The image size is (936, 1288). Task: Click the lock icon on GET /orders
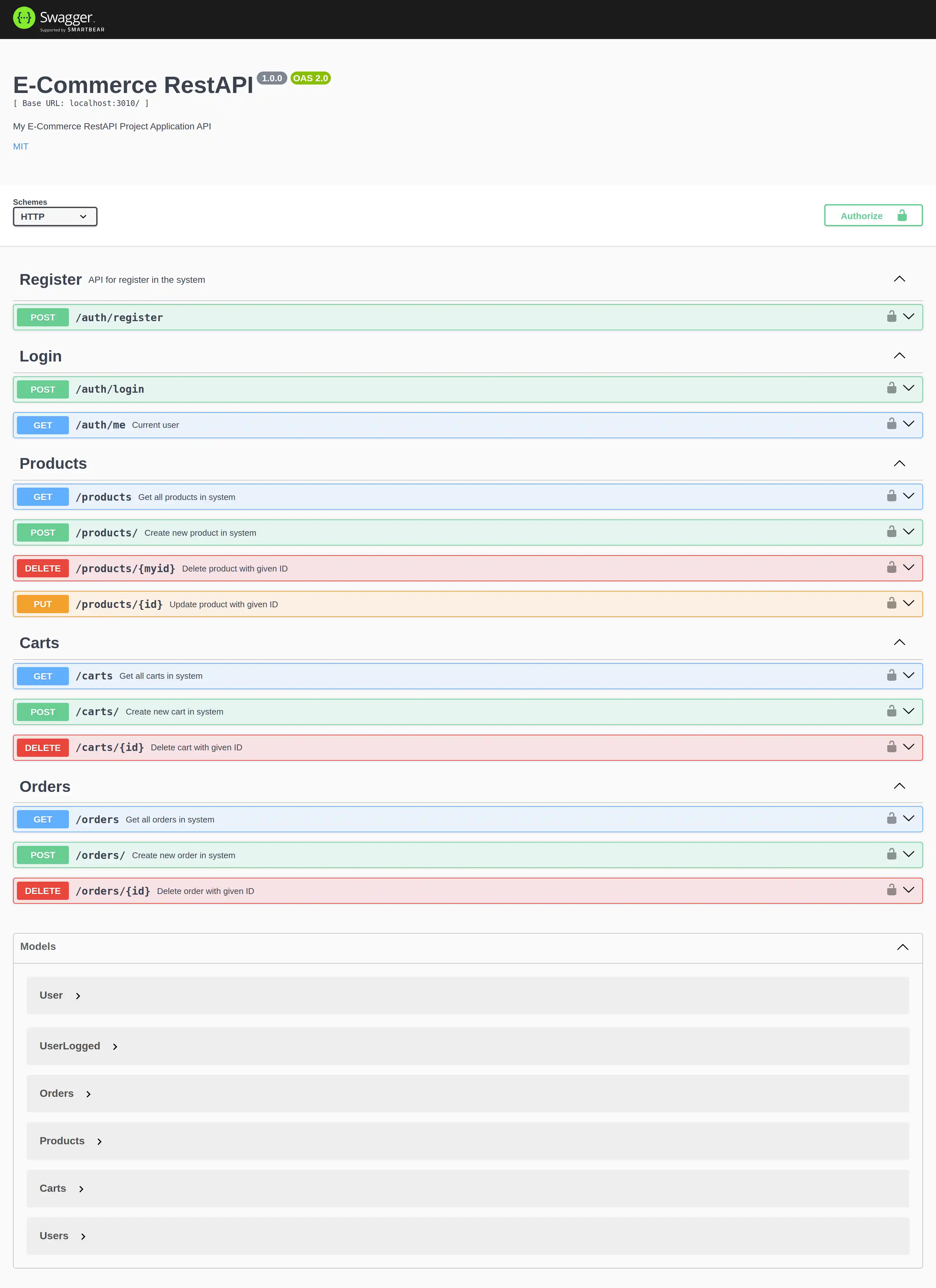pos(892,818)
